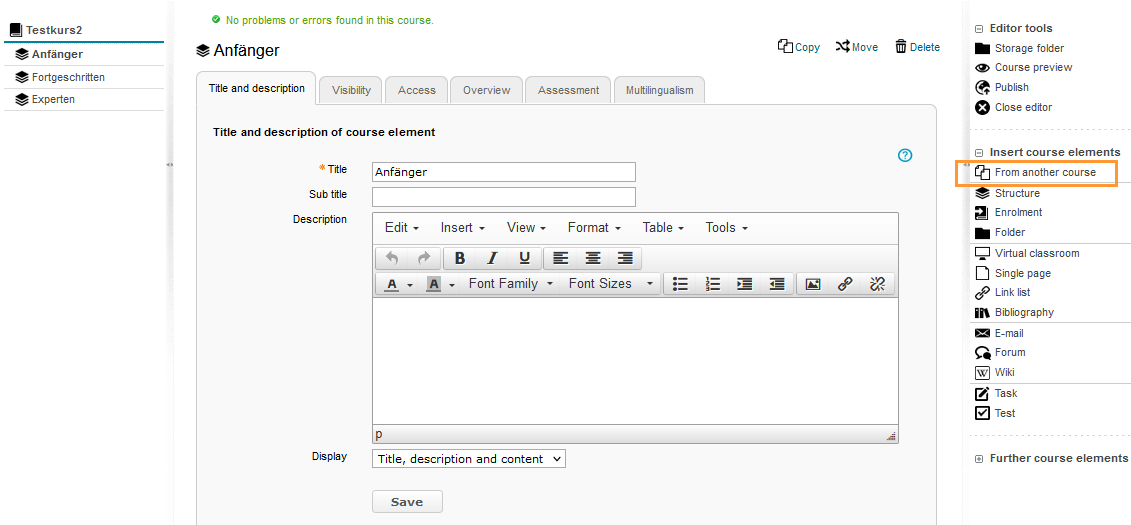Image resolution: width=1131 pixels, height=525 pixels.
Task: Open the Format menu in editor
Action: click(x=594, y=228)
